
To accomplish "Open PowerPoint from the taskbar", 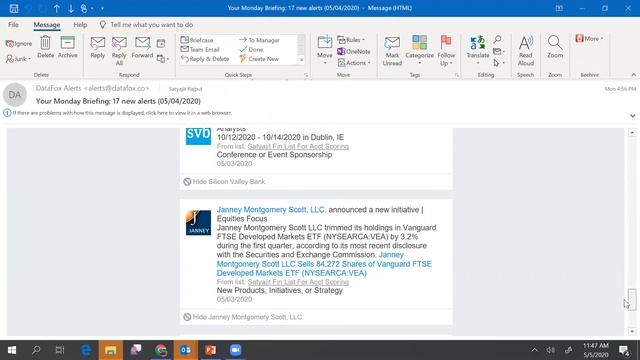I will (211, 350).
